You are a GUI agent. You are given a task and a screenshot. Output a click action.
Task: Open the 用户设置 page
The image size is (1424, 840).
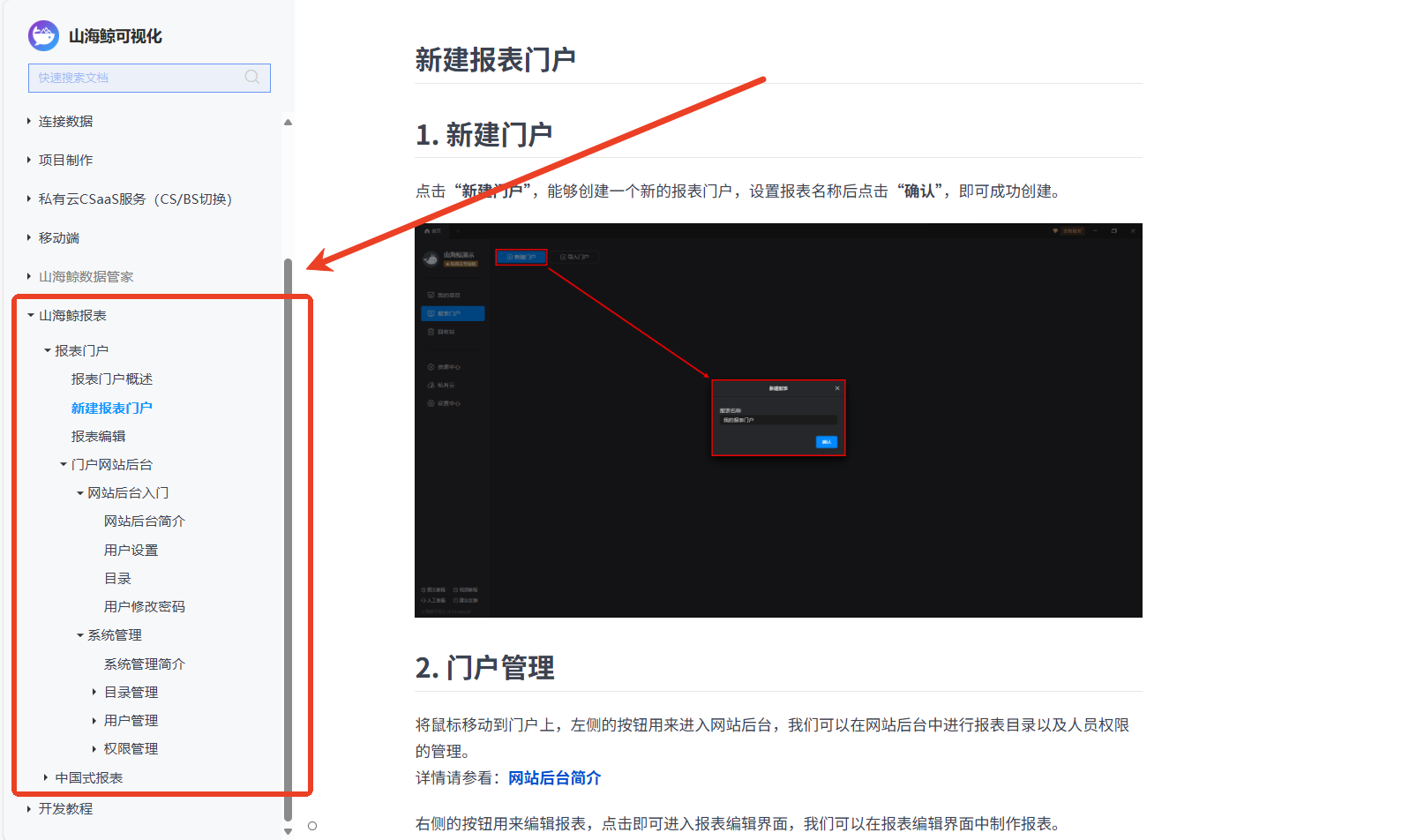click(131, 550)
